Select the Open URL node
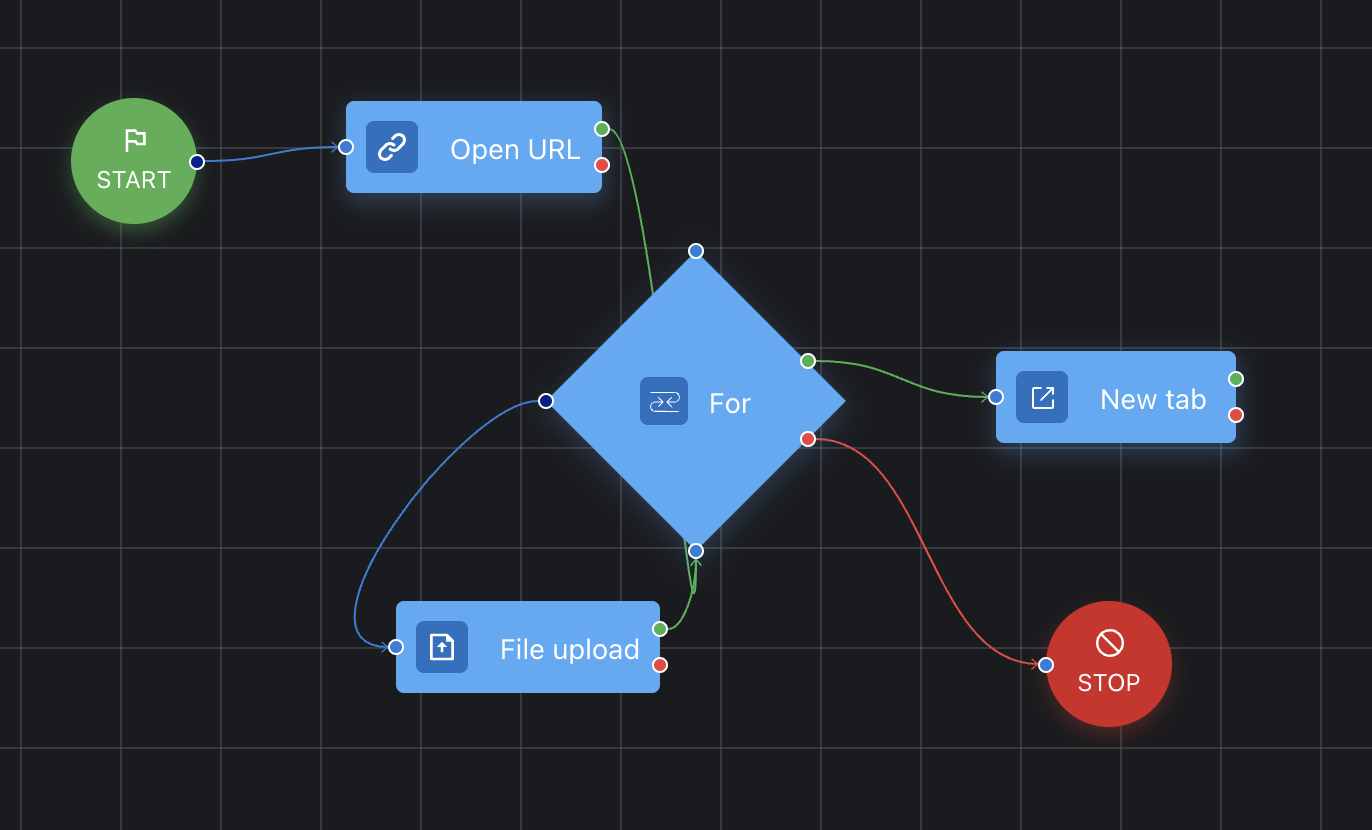The height and width of the screenshot is (830, 1372). (x=474, y=147)
